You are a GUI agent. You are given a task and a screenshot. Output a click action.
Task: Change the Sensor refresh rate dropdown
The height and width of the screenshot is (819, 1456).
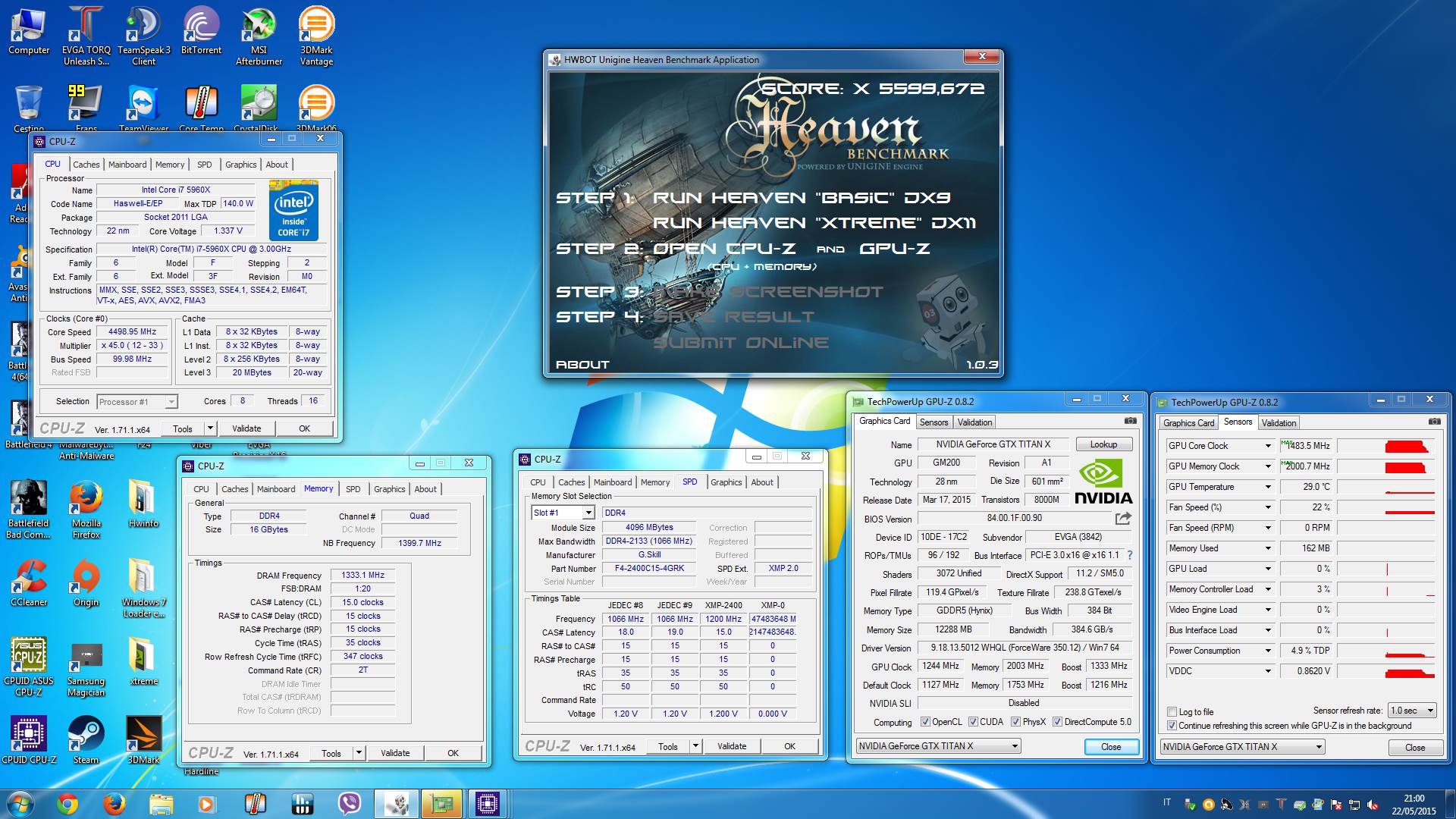click(x=1412, y=711)
